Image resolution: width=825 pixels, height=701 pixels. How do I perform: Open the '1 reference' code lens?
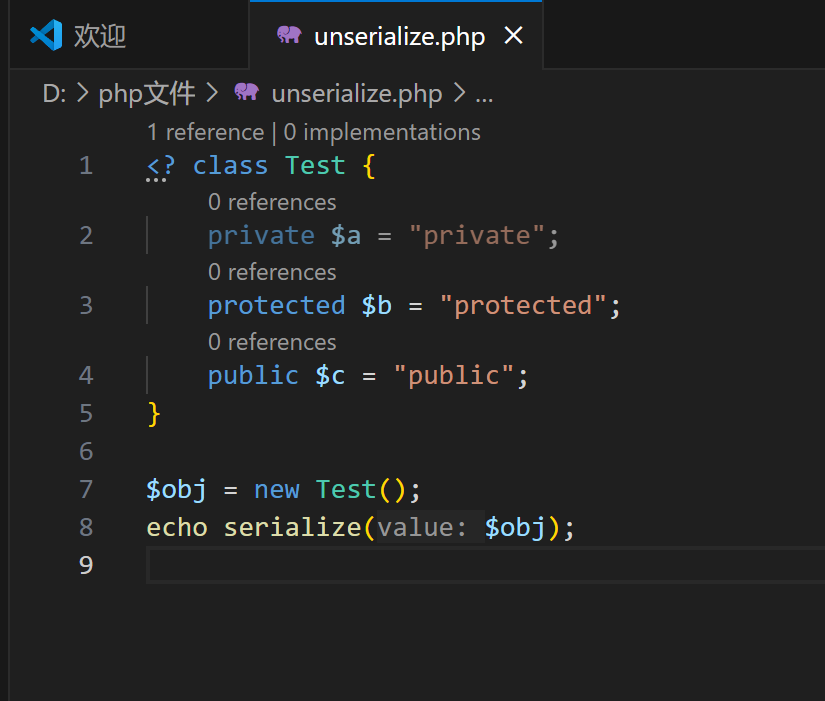pyautogui.click(x=205, y=132)
